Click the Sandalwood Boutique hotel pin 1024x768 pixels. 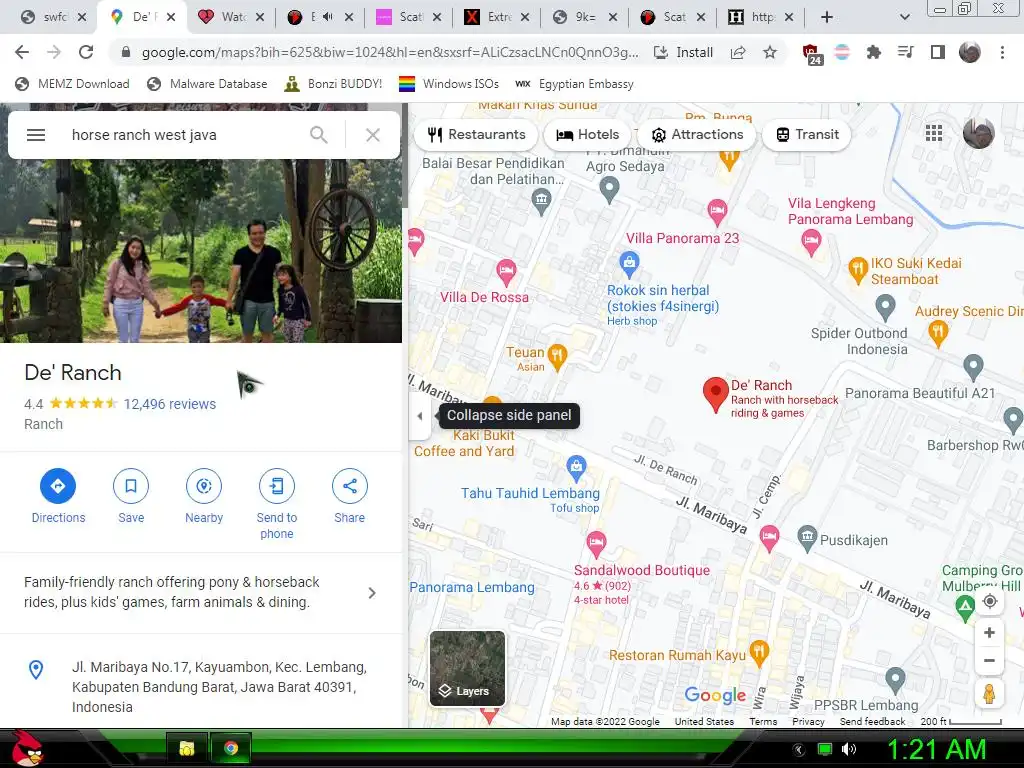click(x=596, y=543)
